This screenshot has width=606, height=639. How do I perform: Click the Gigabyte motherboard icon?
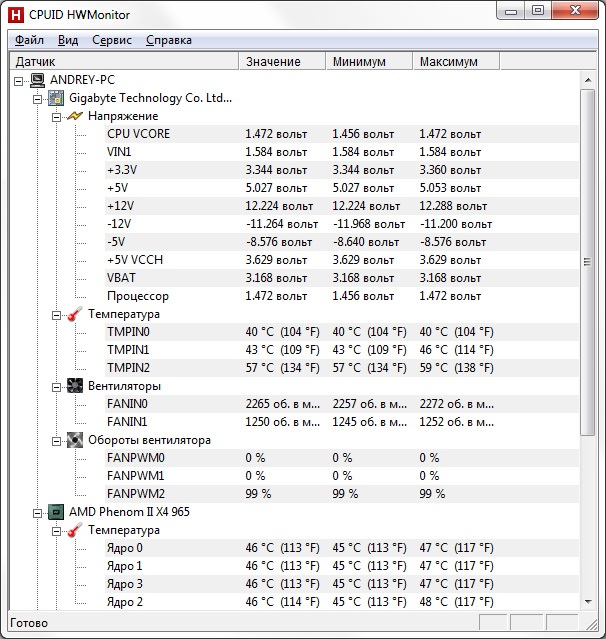[x=56, y=98]
